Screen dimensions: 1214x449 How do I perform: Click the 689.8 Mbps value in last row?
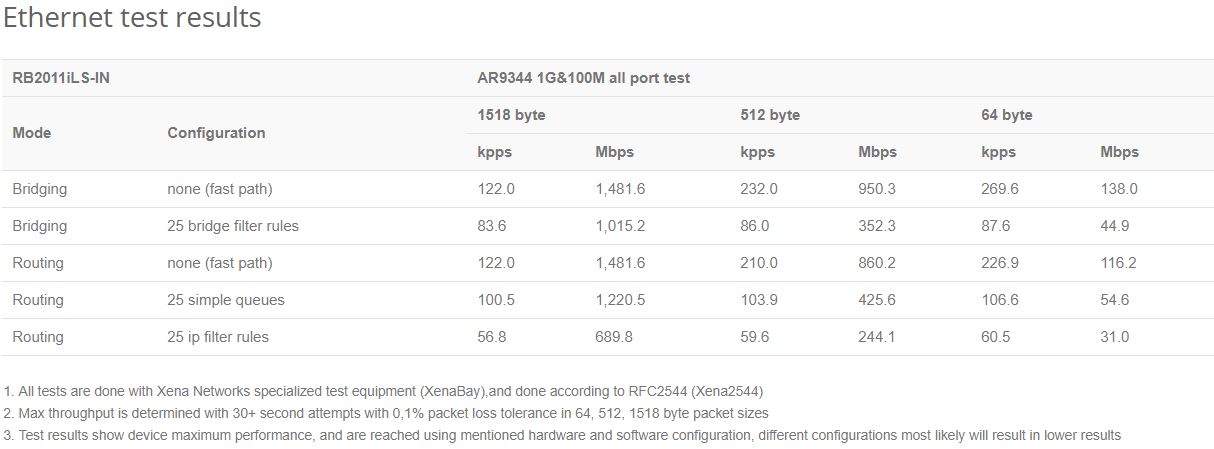pos(614,337)
